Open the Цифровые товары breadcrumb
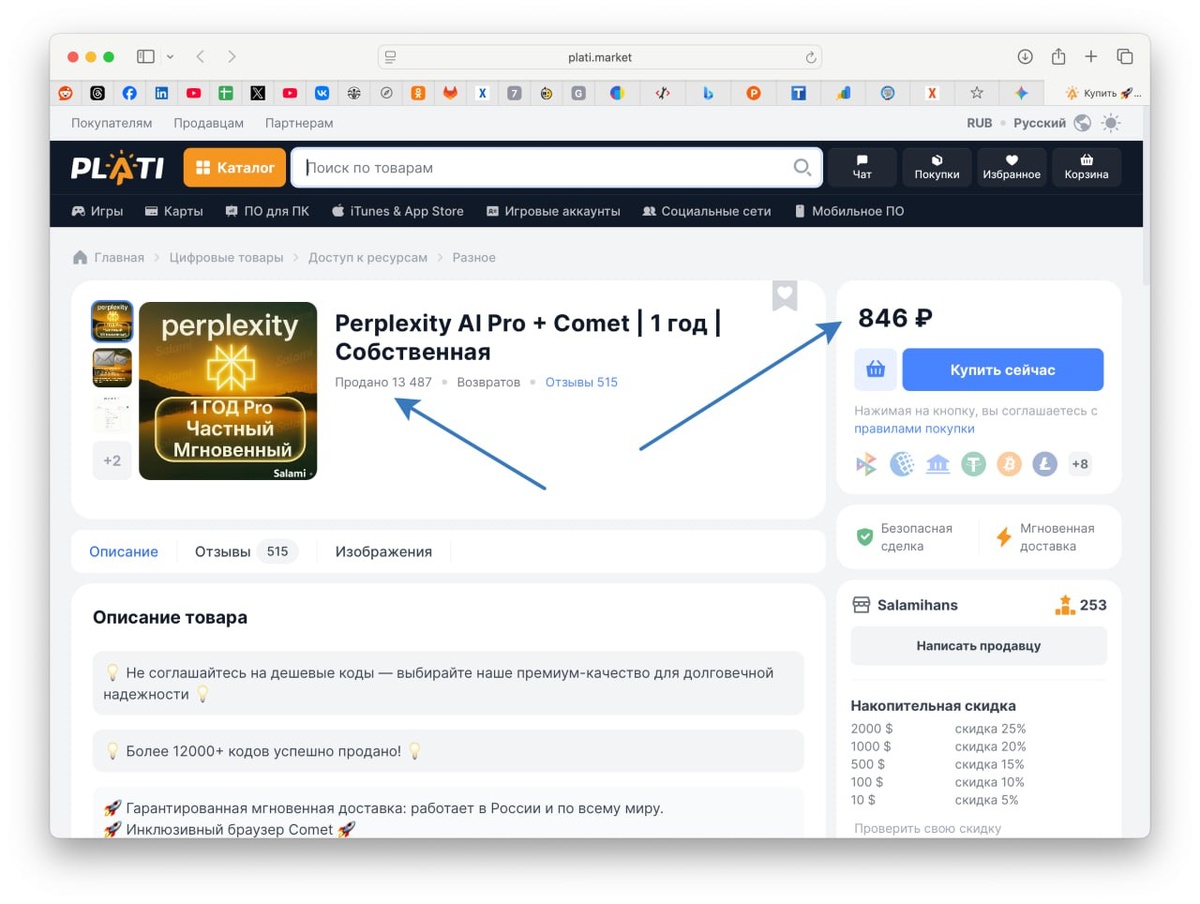Image resolution: width=1200 pixels, height=904 pixels. pos(226,257)
